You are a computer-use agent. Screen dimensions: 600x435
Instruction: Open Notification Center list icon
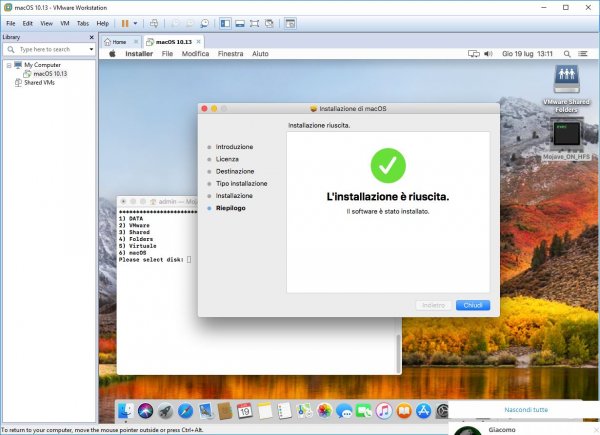[583, 54]
